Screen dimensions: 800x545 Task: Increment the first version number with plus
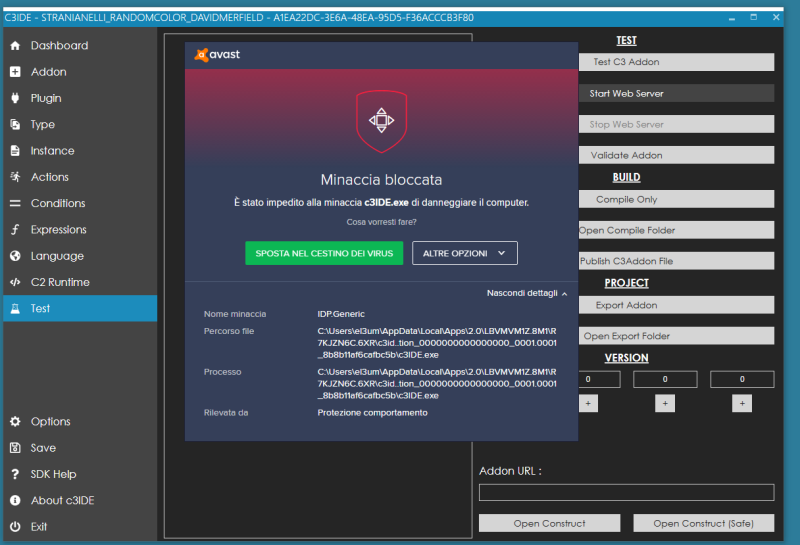[588, 403]
